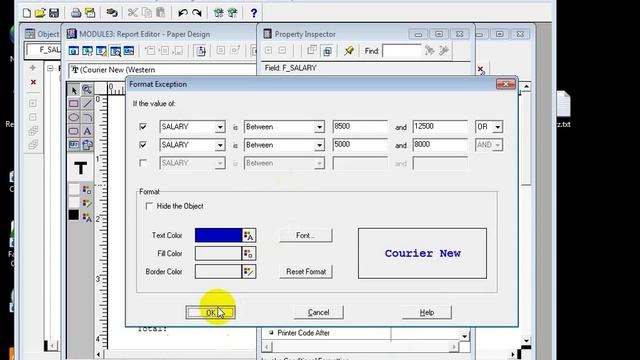The width and height of the screenshot is (640, 360).
Task: Open the Courier New font name dropdown
Action: [x=162, y=70]
